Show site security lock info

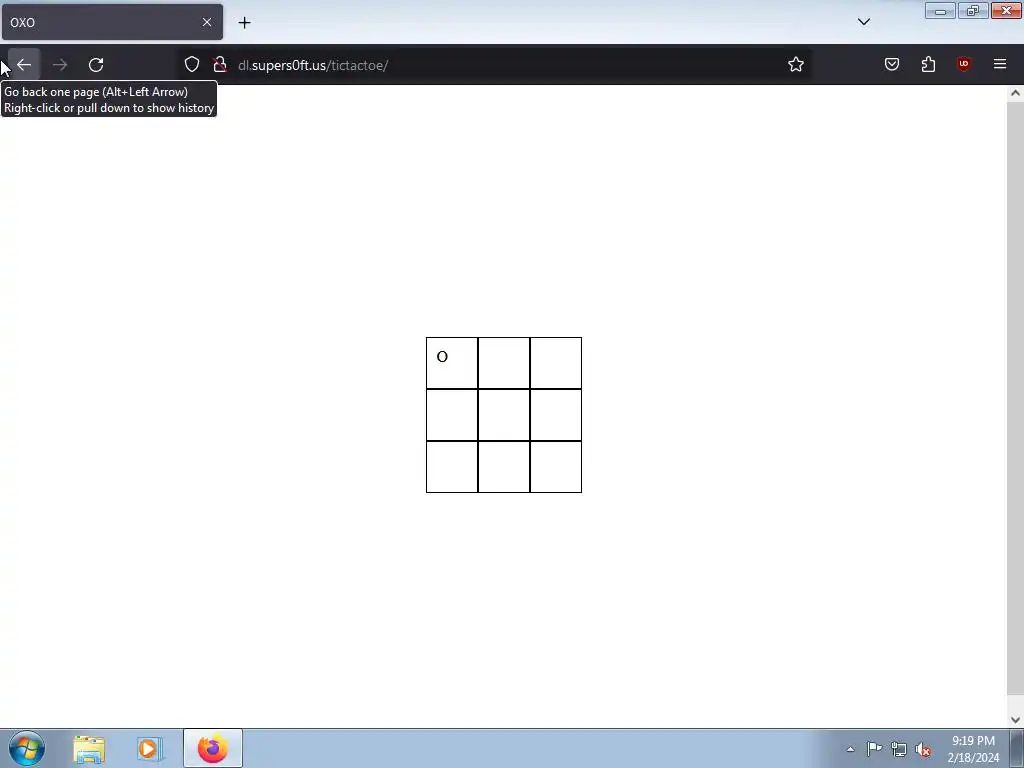click(220, 65)
